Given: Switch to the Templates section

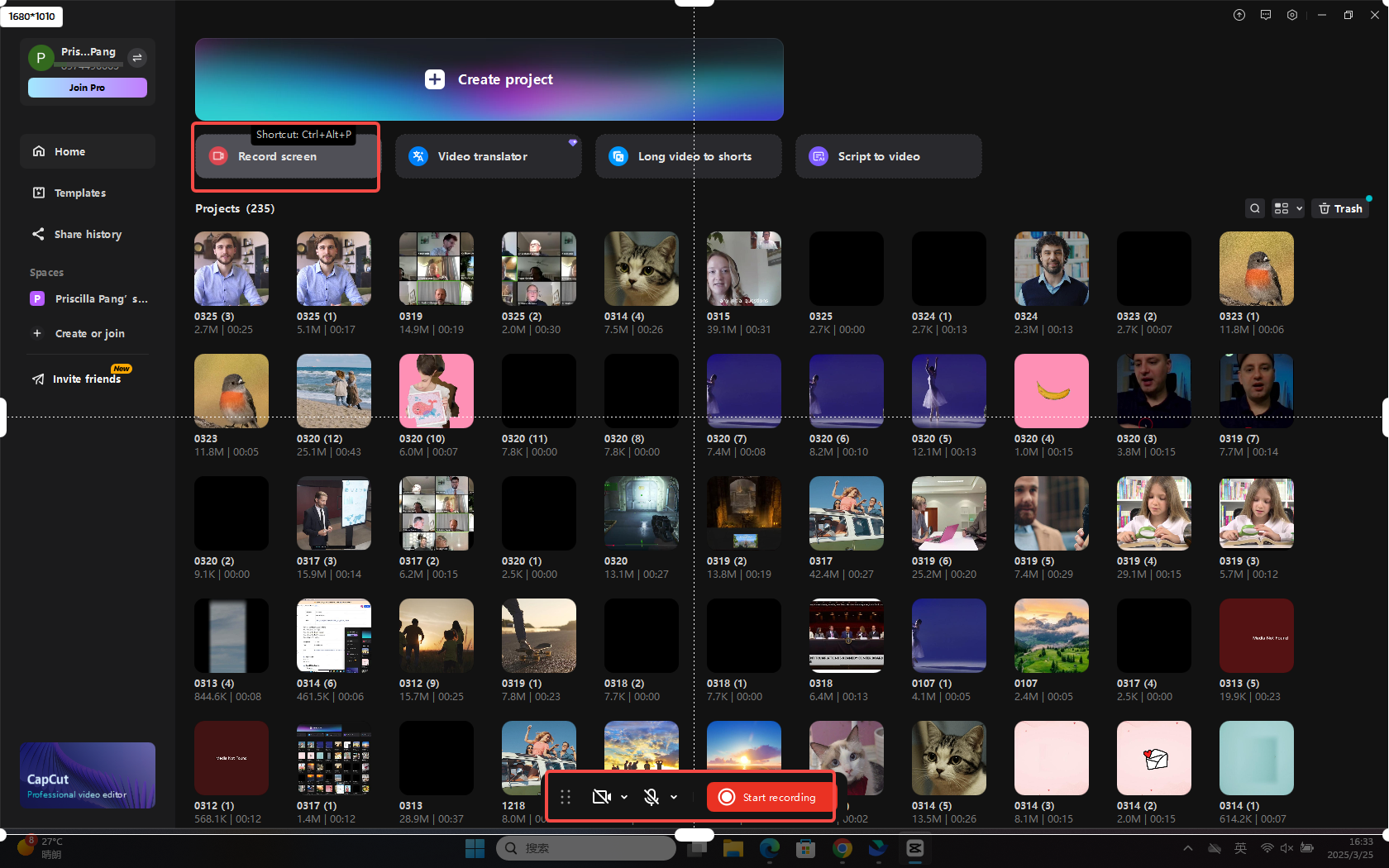Looking at the screenshot, I should (x=79, y=193).
